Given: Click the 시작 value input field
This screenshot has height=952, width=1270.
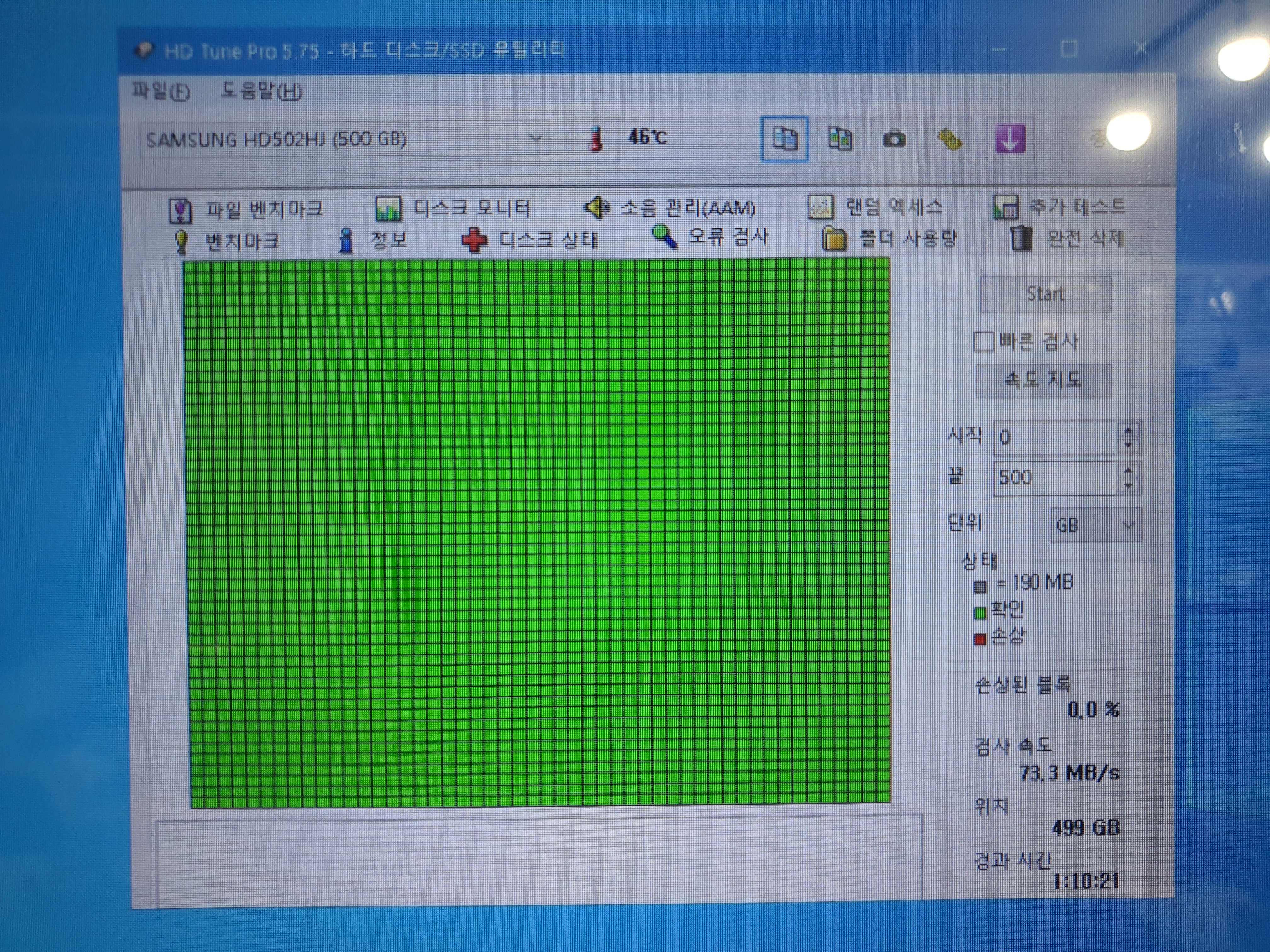Looking at the screenshot, I should click(1056, 437).
